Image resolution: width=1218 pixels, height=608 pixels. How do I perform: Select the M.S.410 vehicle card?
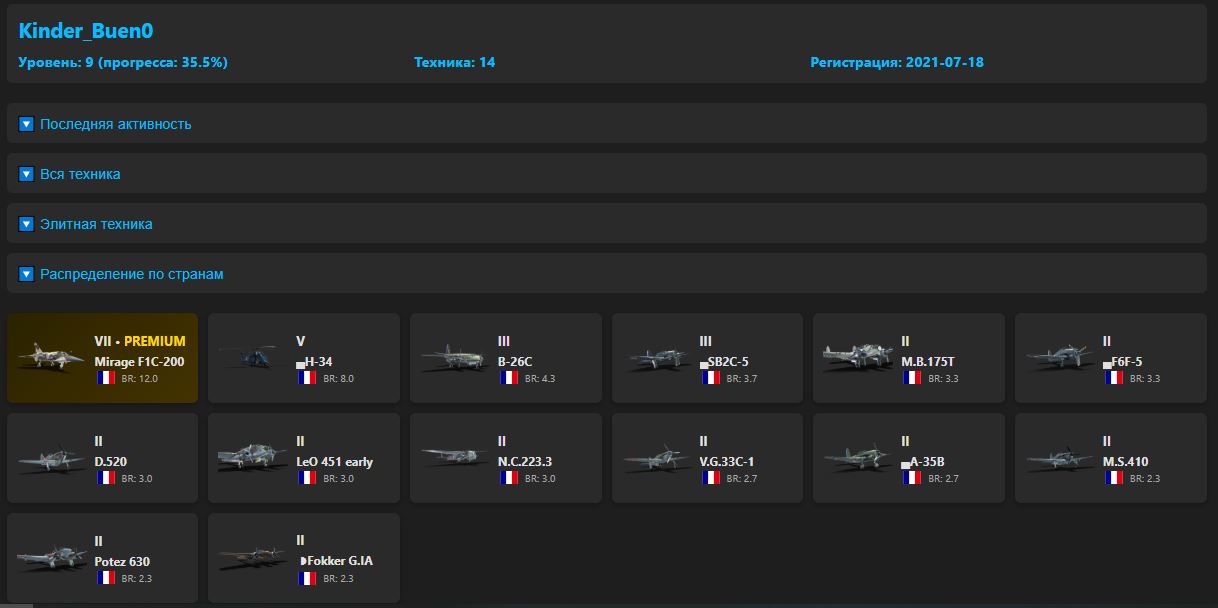[1110, 458]
